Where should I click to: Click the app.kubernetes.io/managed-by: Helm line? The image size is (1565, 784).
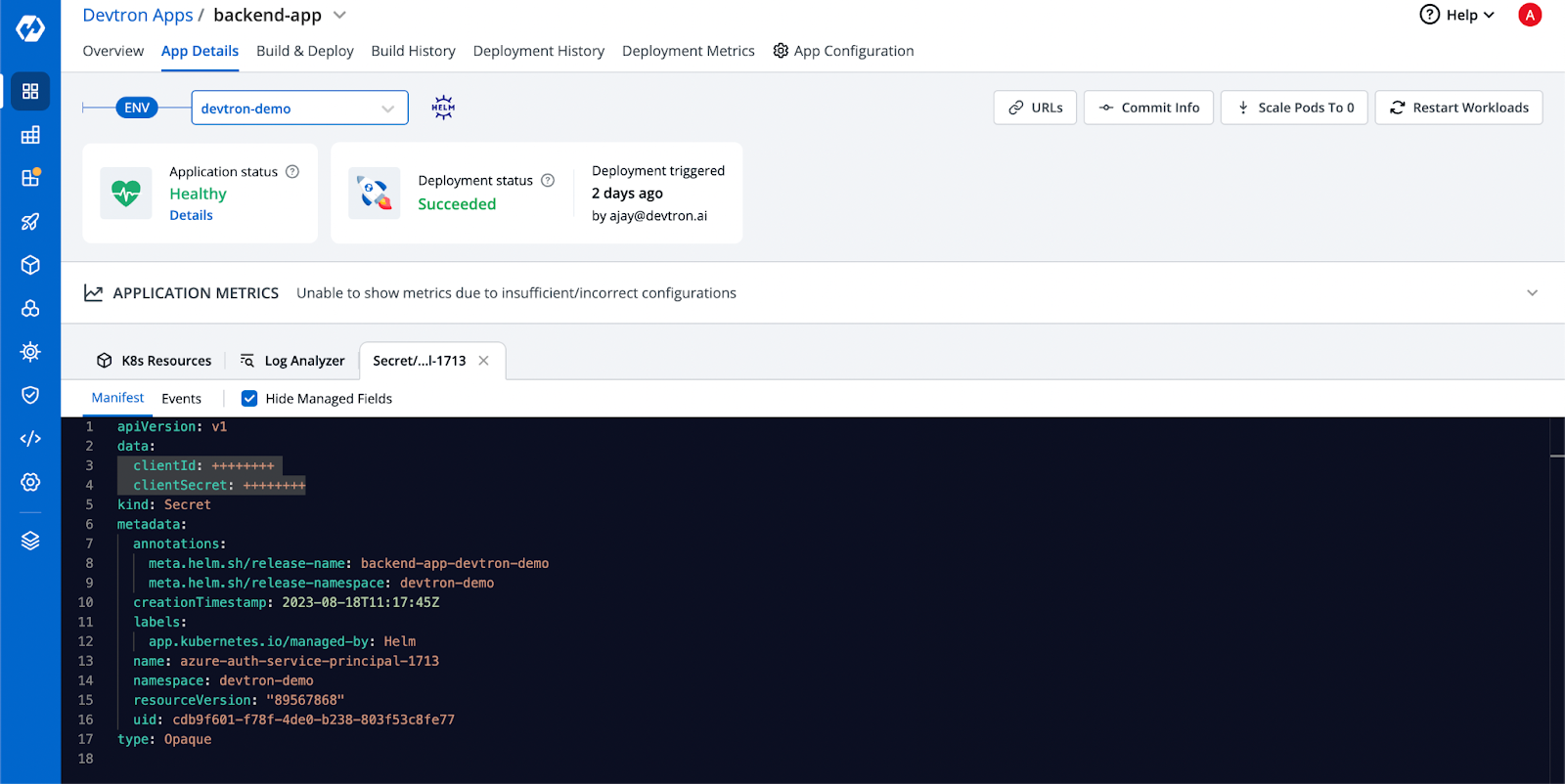[282, 641]
